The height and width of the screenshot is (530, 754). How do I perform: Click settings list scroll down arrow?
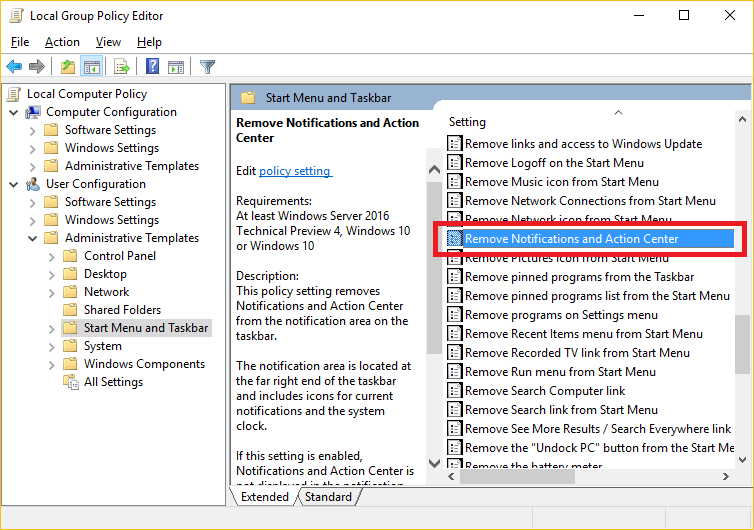pyautogui.click(x=742, y=460)
